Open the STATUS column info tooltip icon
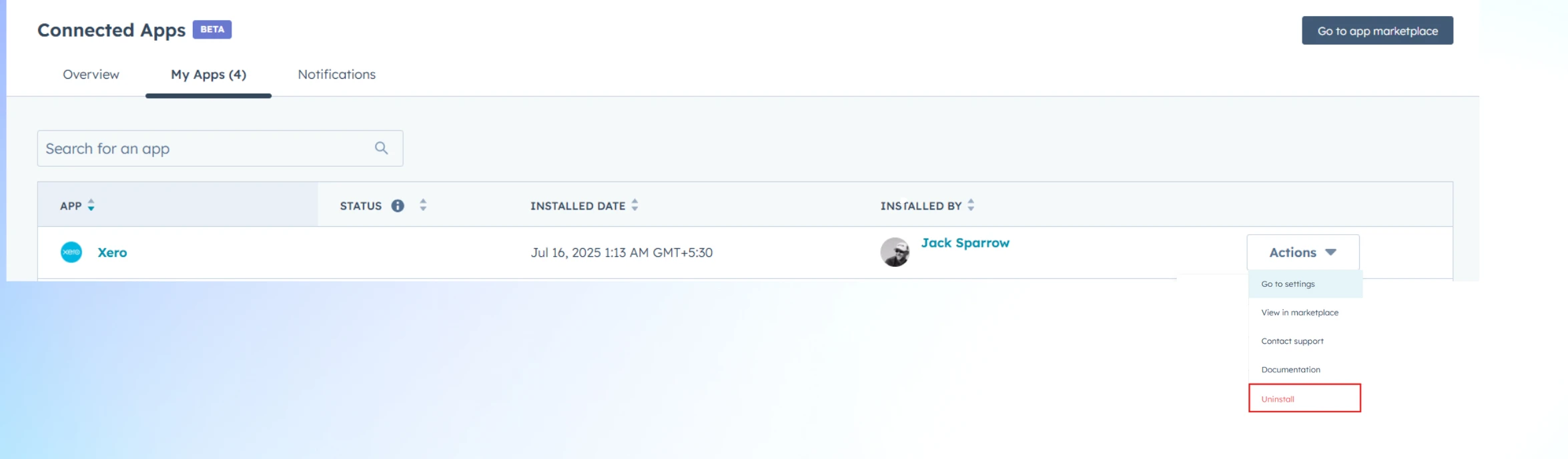Image resolution: width=1568 pixels, height=459 pixels. click(x=398, y=205)
